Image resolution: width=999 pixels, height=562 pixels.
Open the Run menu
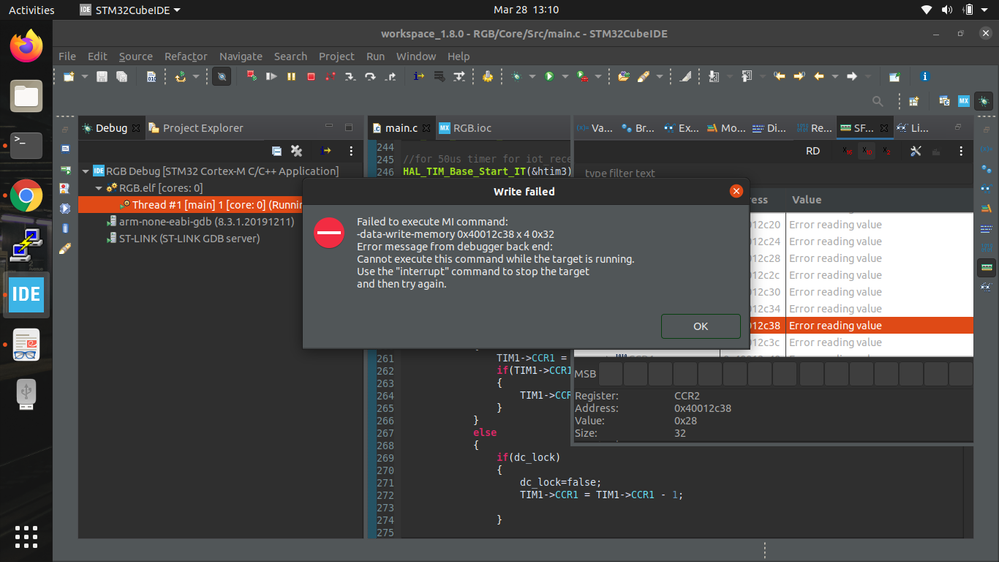pos(375,56)
